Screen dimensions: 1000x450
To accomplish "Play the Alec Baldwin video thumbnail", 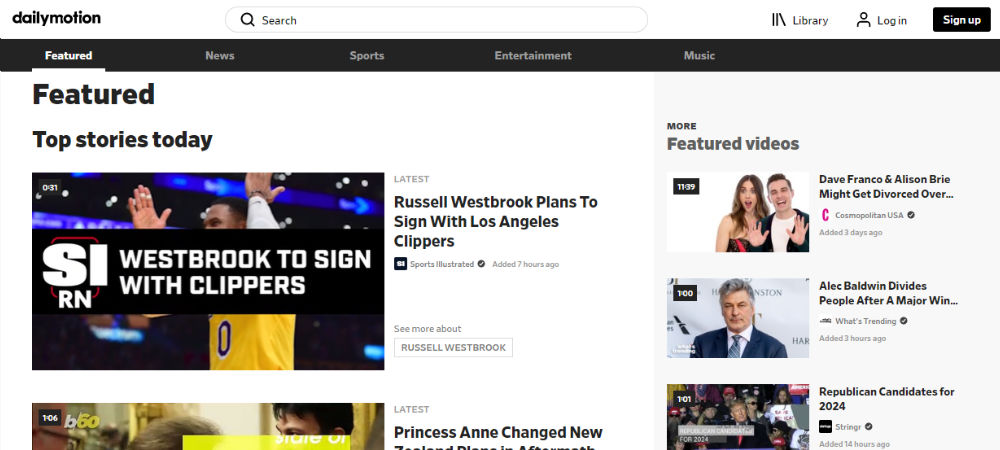I will 738,318.
